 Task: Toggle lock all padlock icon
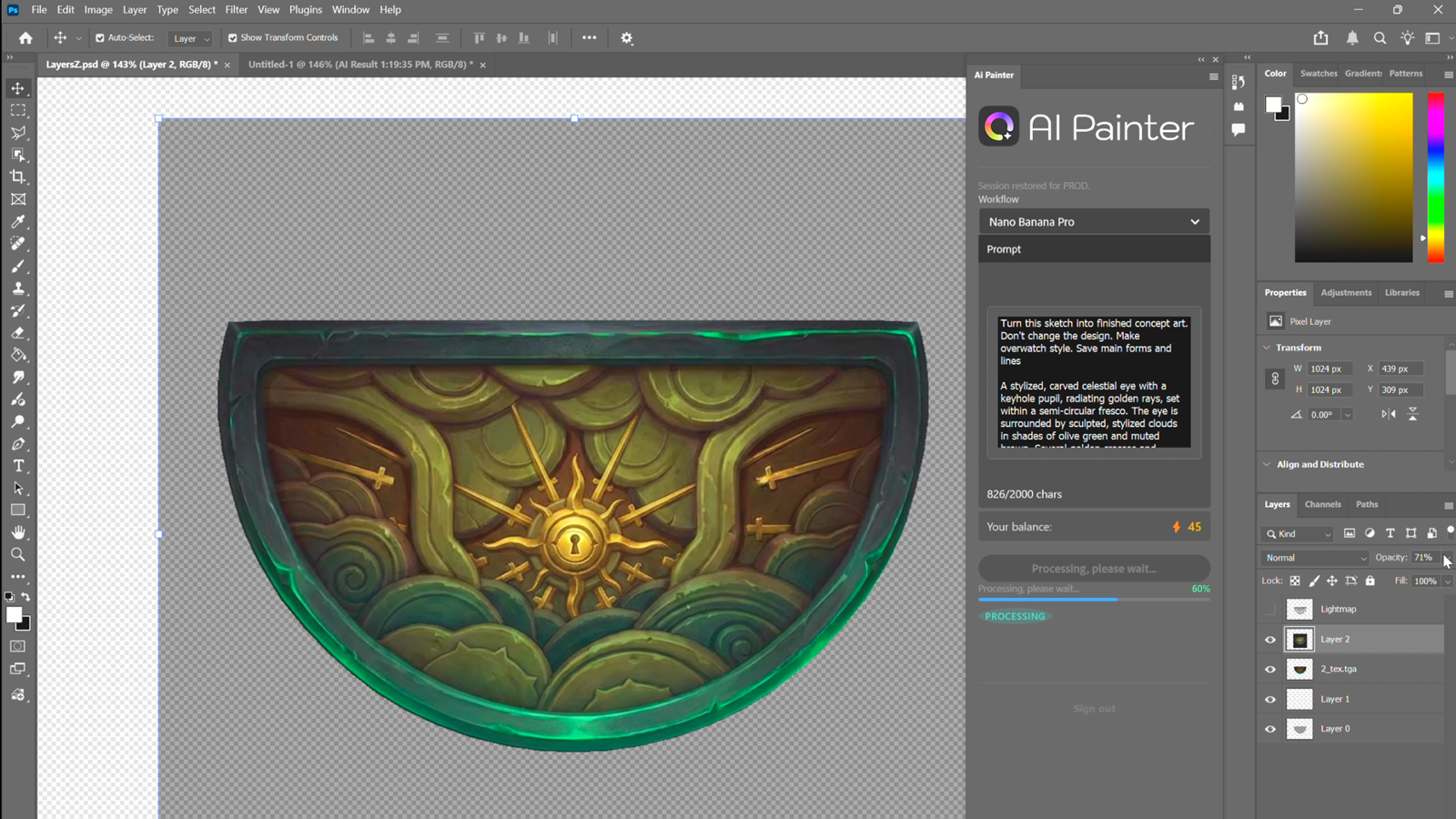[x=1370, y=581]
